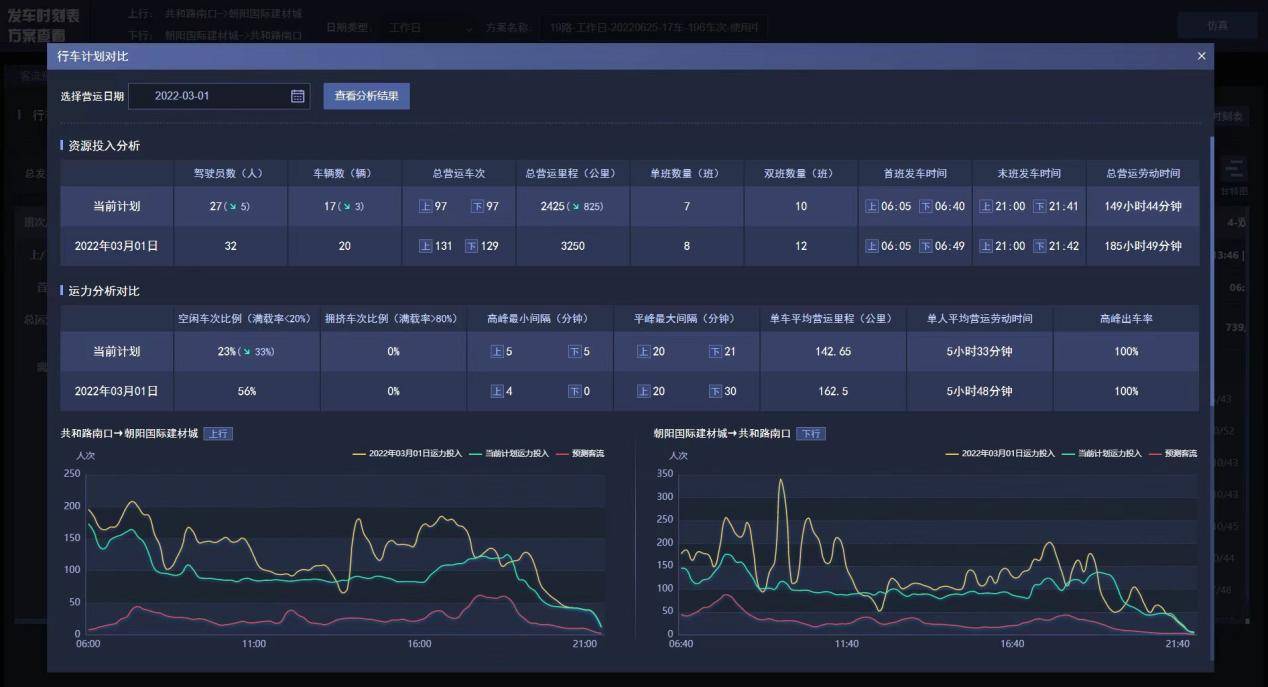Click the 上 badge before 06:05 in 当前计划 row
This screenshot has width=1268, height=687.
(871, 206)
